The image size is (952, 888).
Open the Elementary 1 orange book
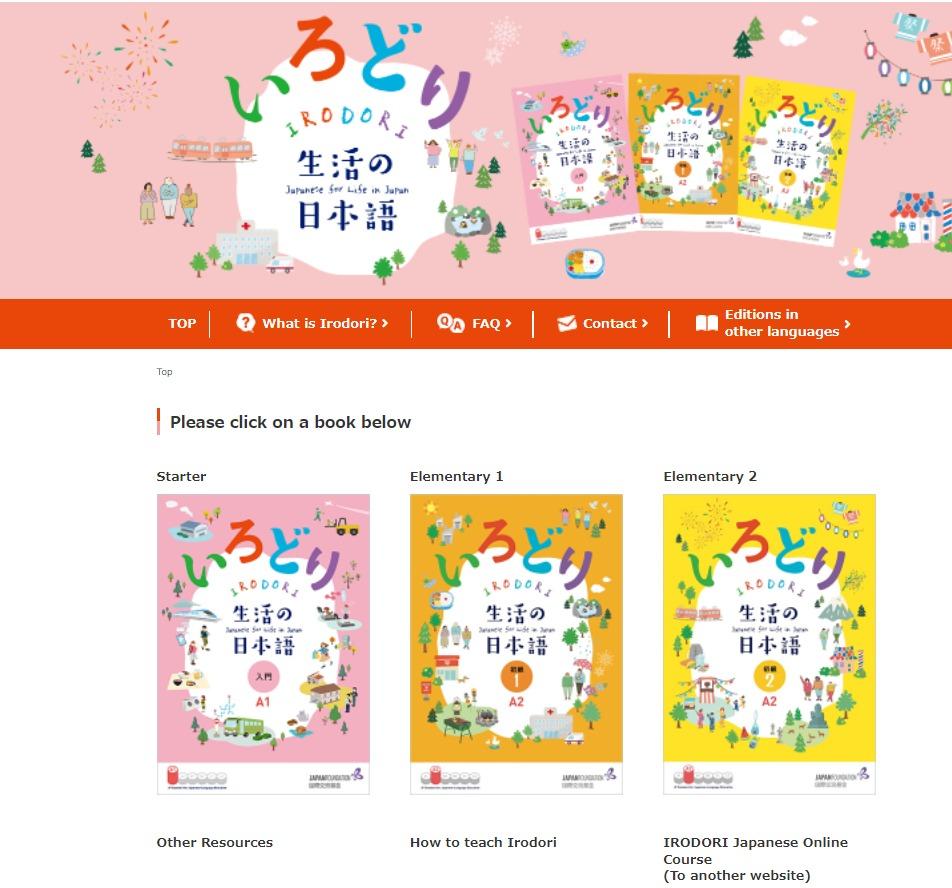(516, 644)
